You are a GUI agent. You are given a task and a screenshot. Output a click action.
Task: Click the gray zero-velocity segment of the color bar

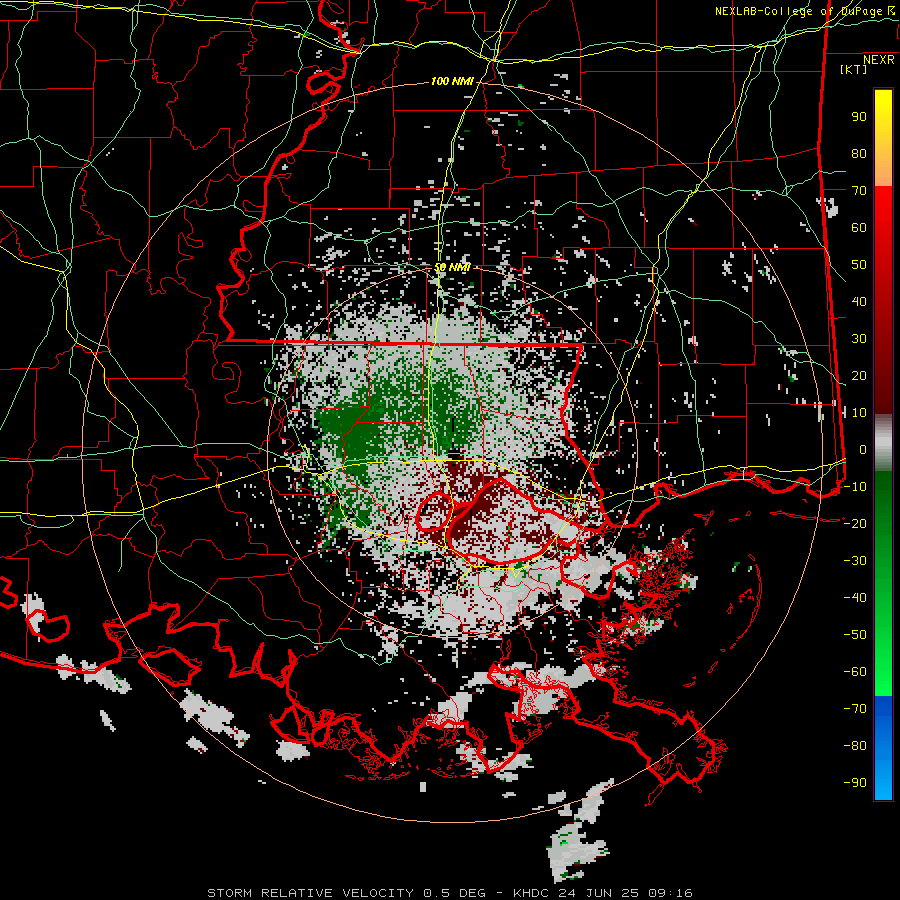[883, 443]
